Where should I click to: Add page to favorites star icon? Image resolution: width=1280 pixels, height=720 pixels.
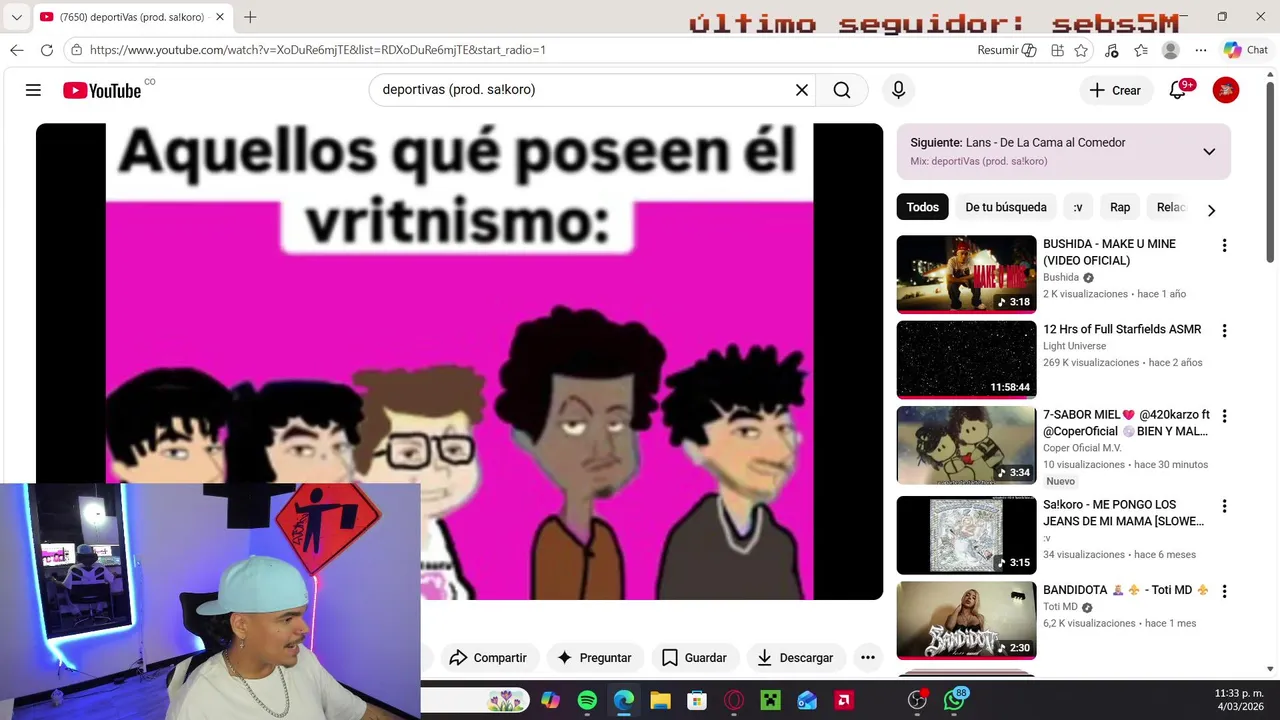point(1081,50)
